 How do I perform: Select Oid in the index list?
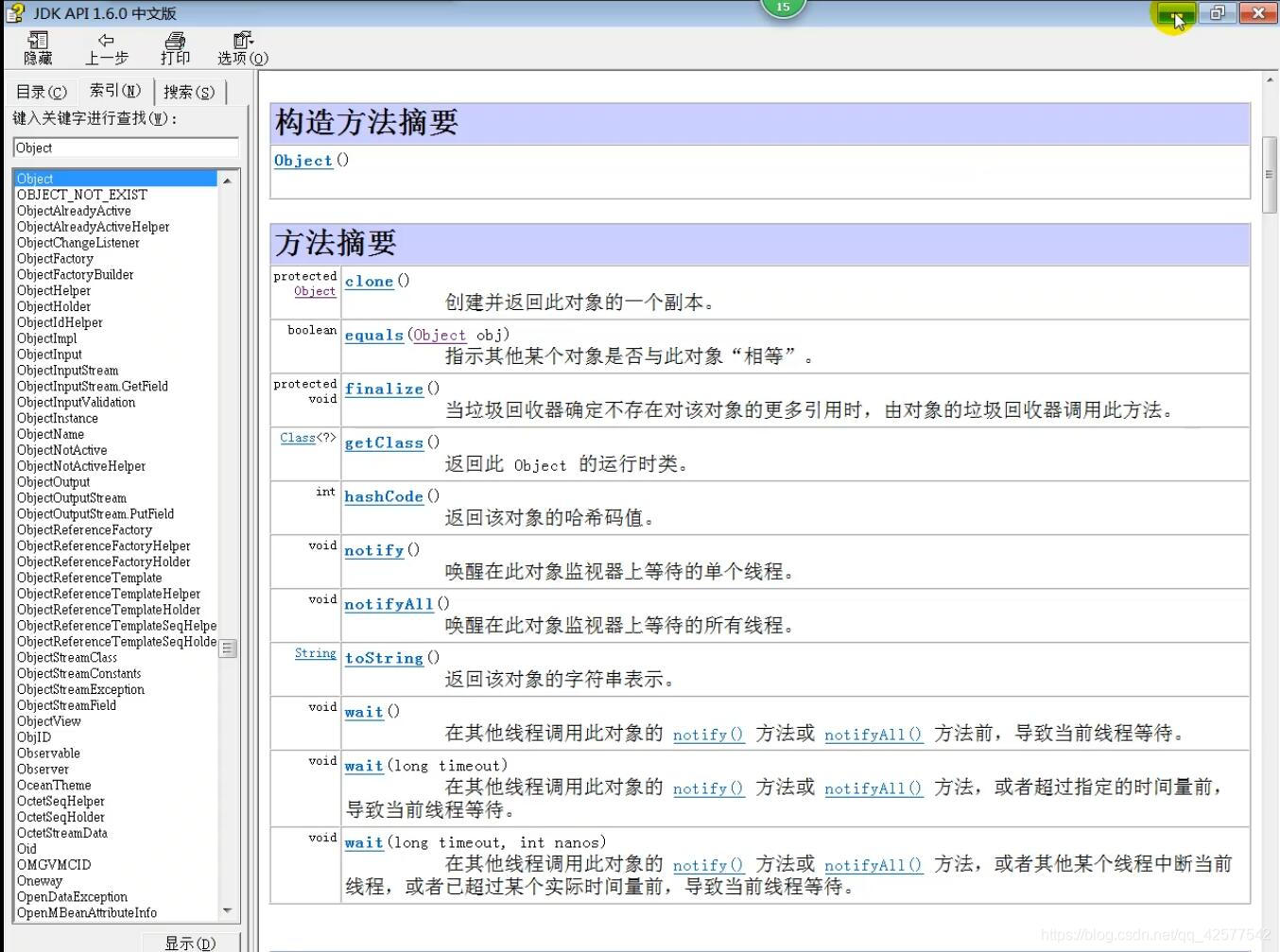coord(26,849)
